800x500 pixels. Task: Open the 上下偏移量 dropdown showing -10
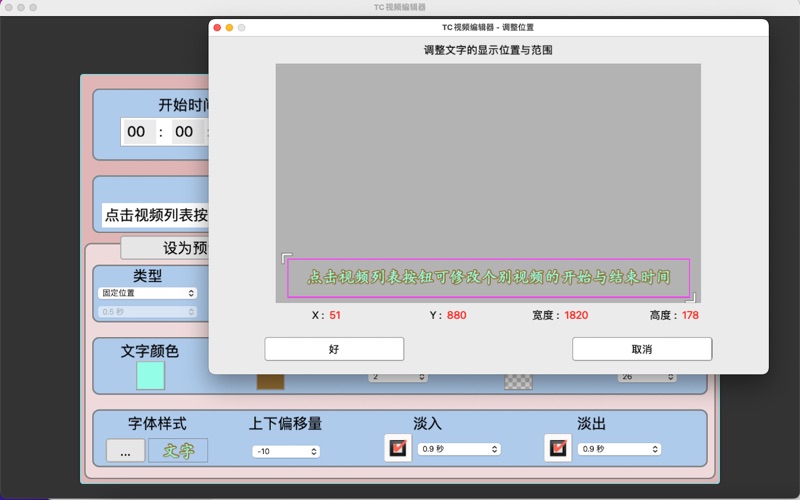coord(286,452)
